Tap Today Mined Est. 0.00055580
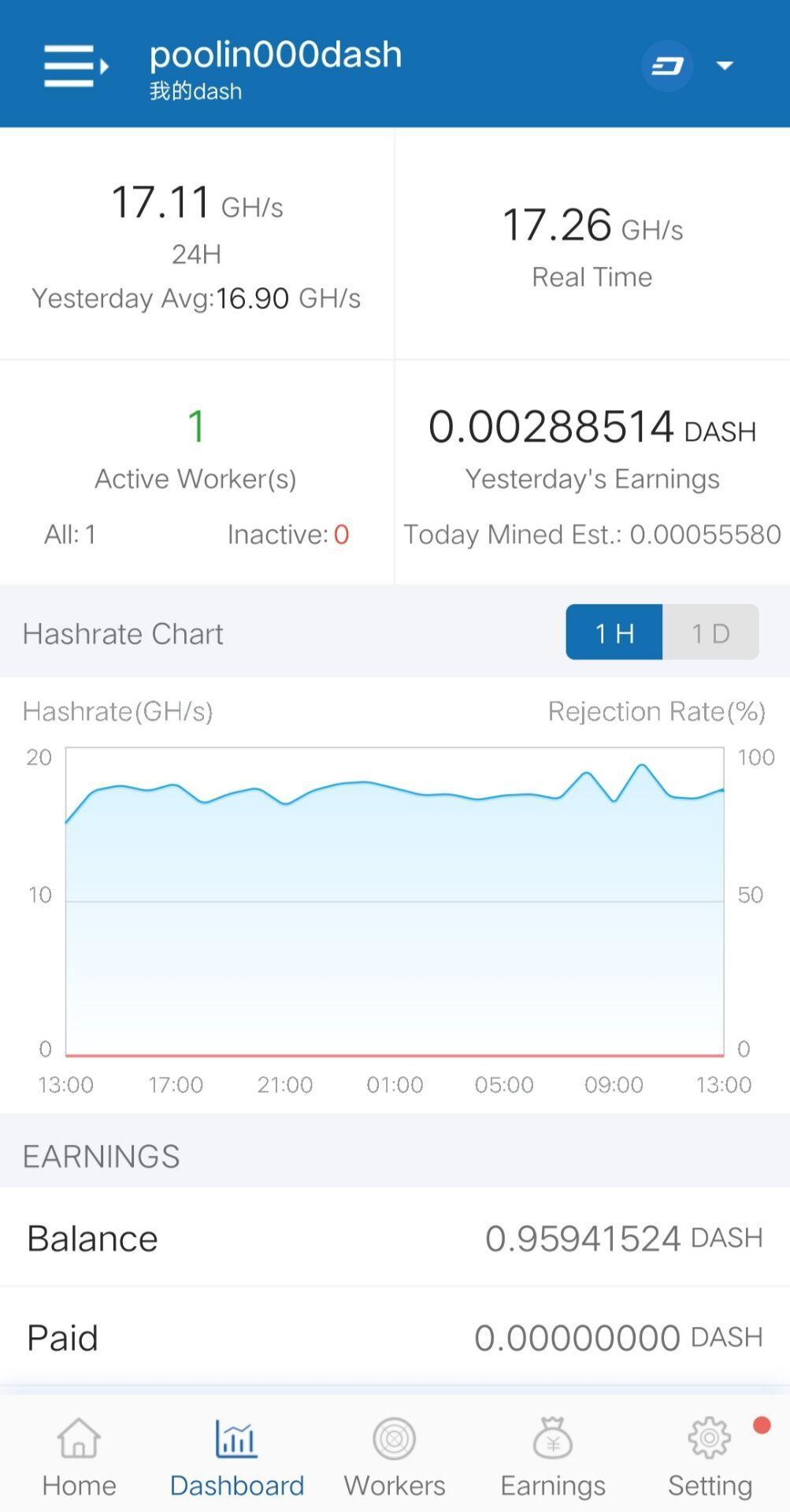Viewport: 790px width, 1512px height. tap(592, 535)
